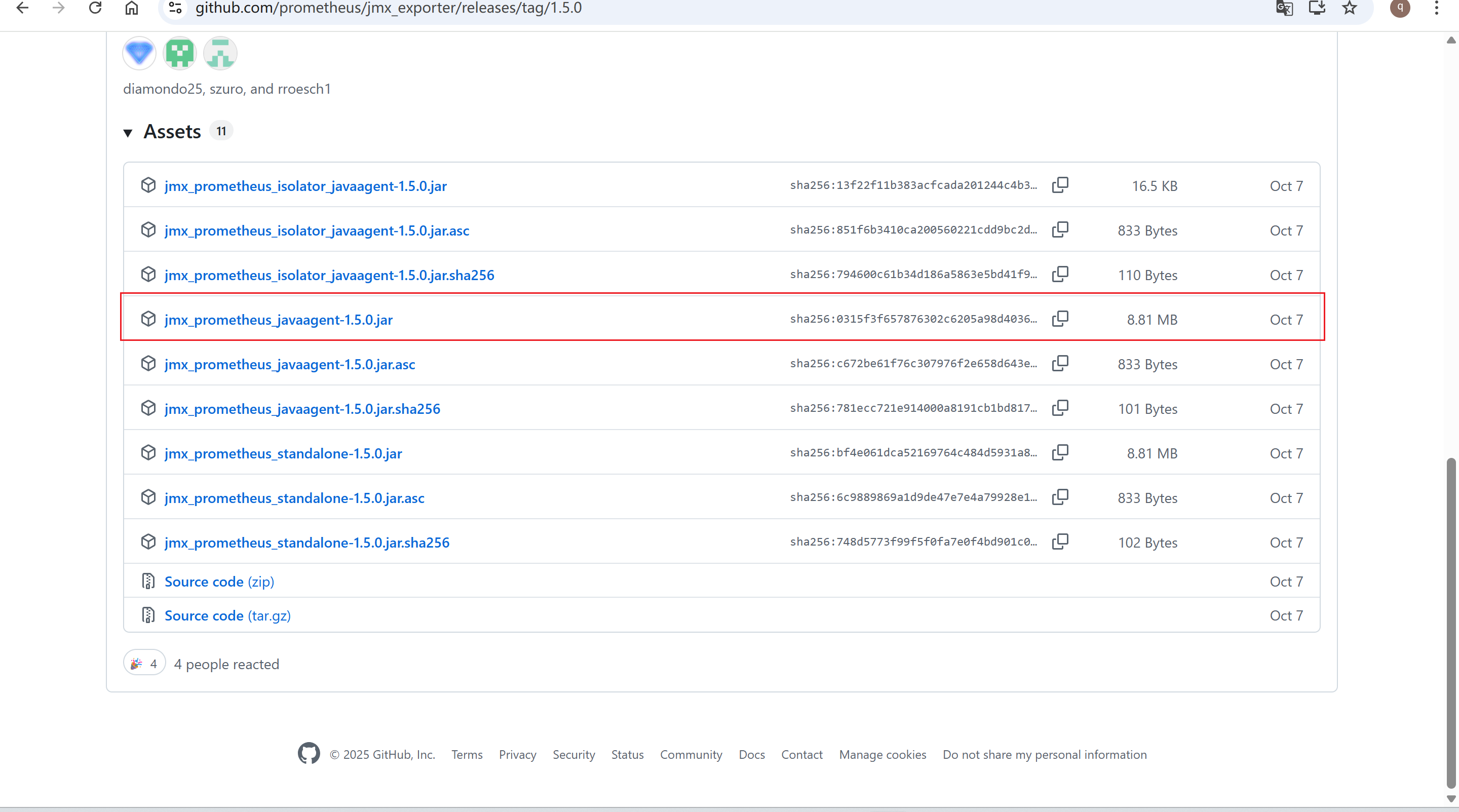Open the Security footer link
Screen dimensions: 1459x812
[574, 755]
